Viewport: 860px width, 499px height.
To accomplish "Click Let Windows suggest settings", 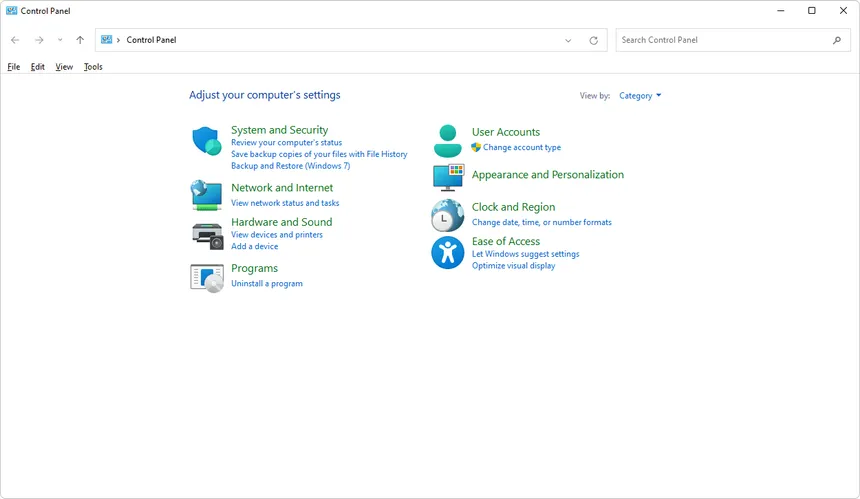I will (525, 254).
